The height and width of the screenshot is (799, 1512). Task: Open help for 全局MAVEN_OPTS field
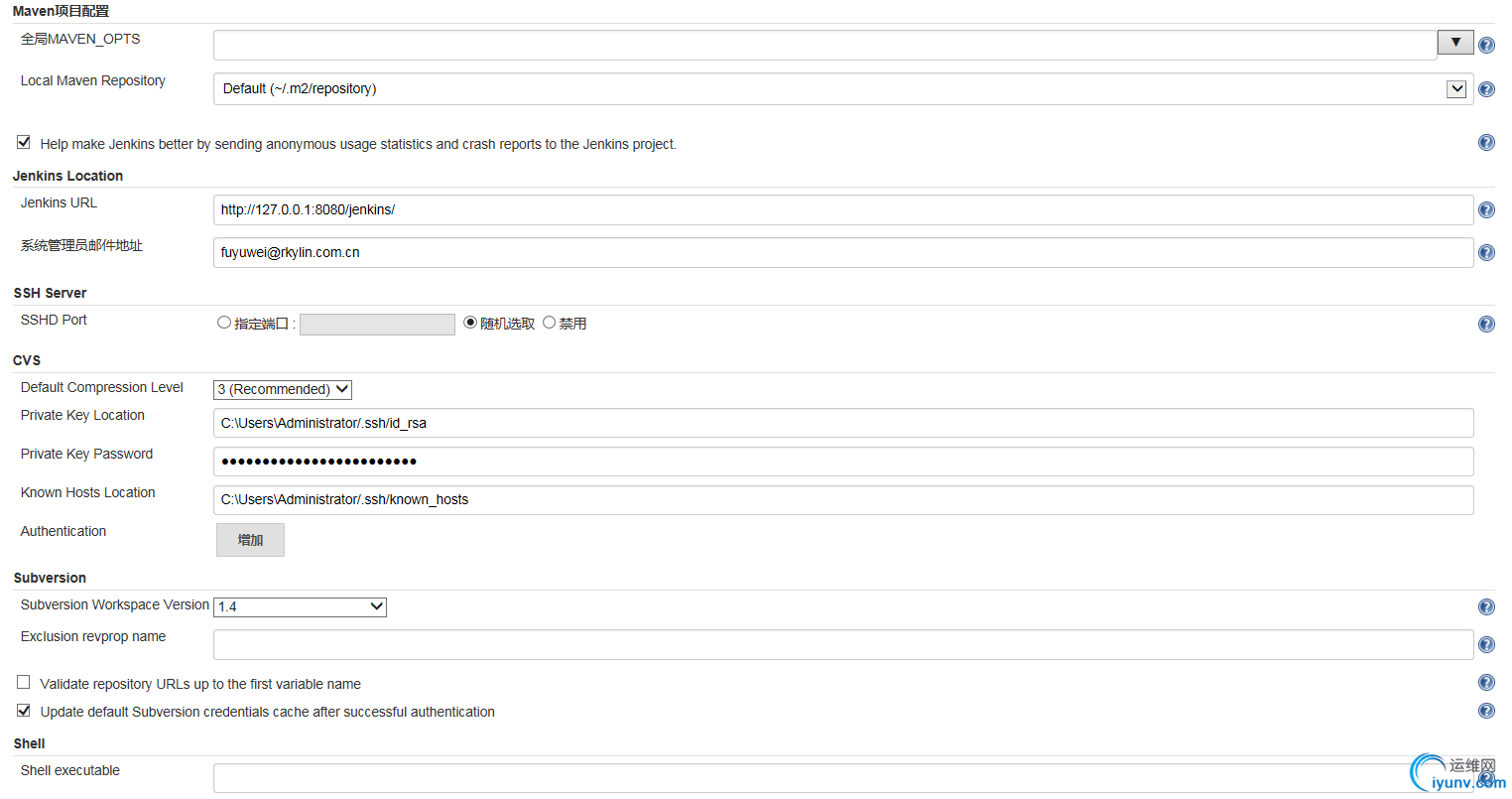pyautogui.click(x=1486, y=45)
